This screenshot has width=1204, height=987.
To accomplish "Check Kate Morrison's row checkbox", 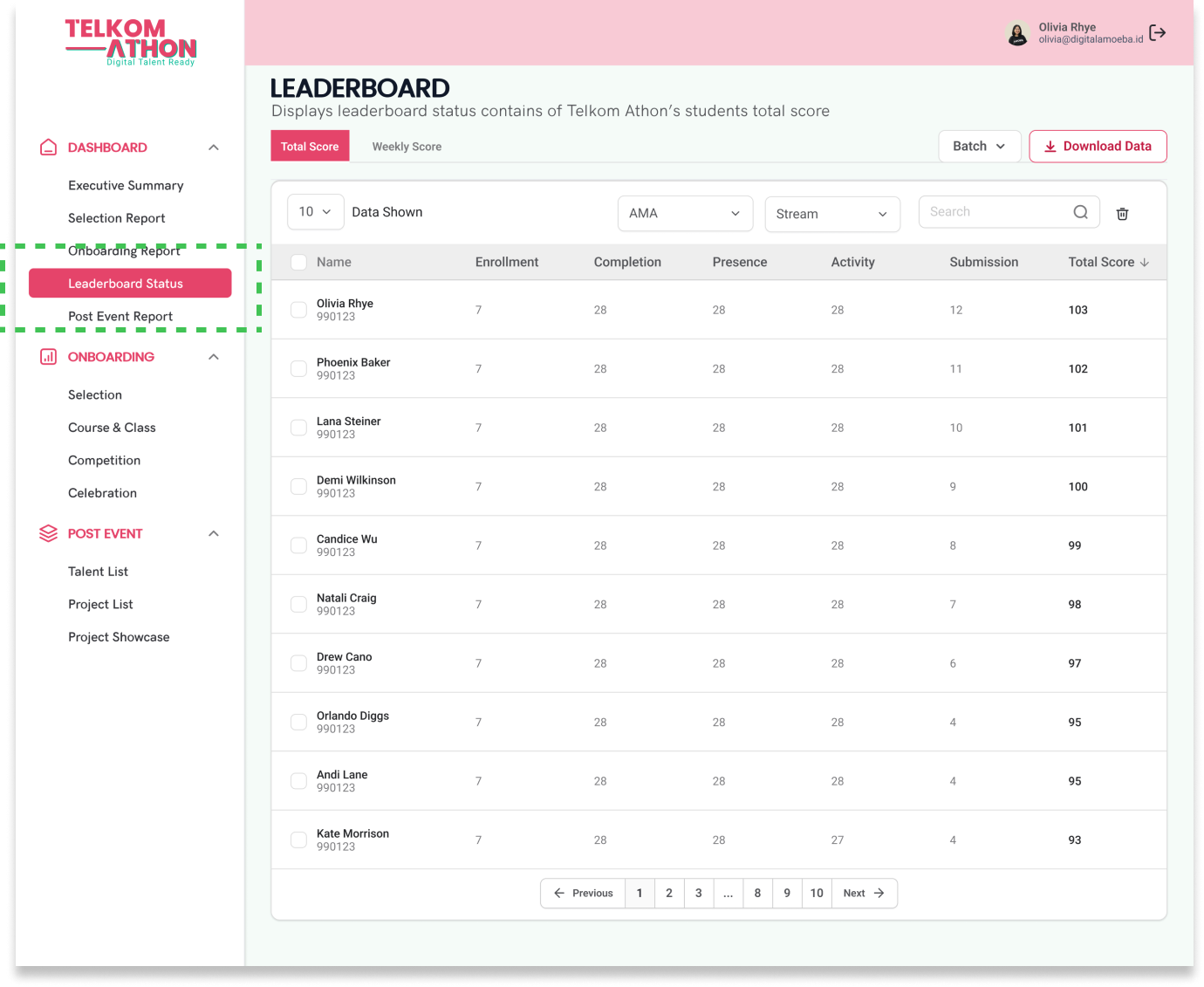I will pyautogui.click(x=298, y=840).
